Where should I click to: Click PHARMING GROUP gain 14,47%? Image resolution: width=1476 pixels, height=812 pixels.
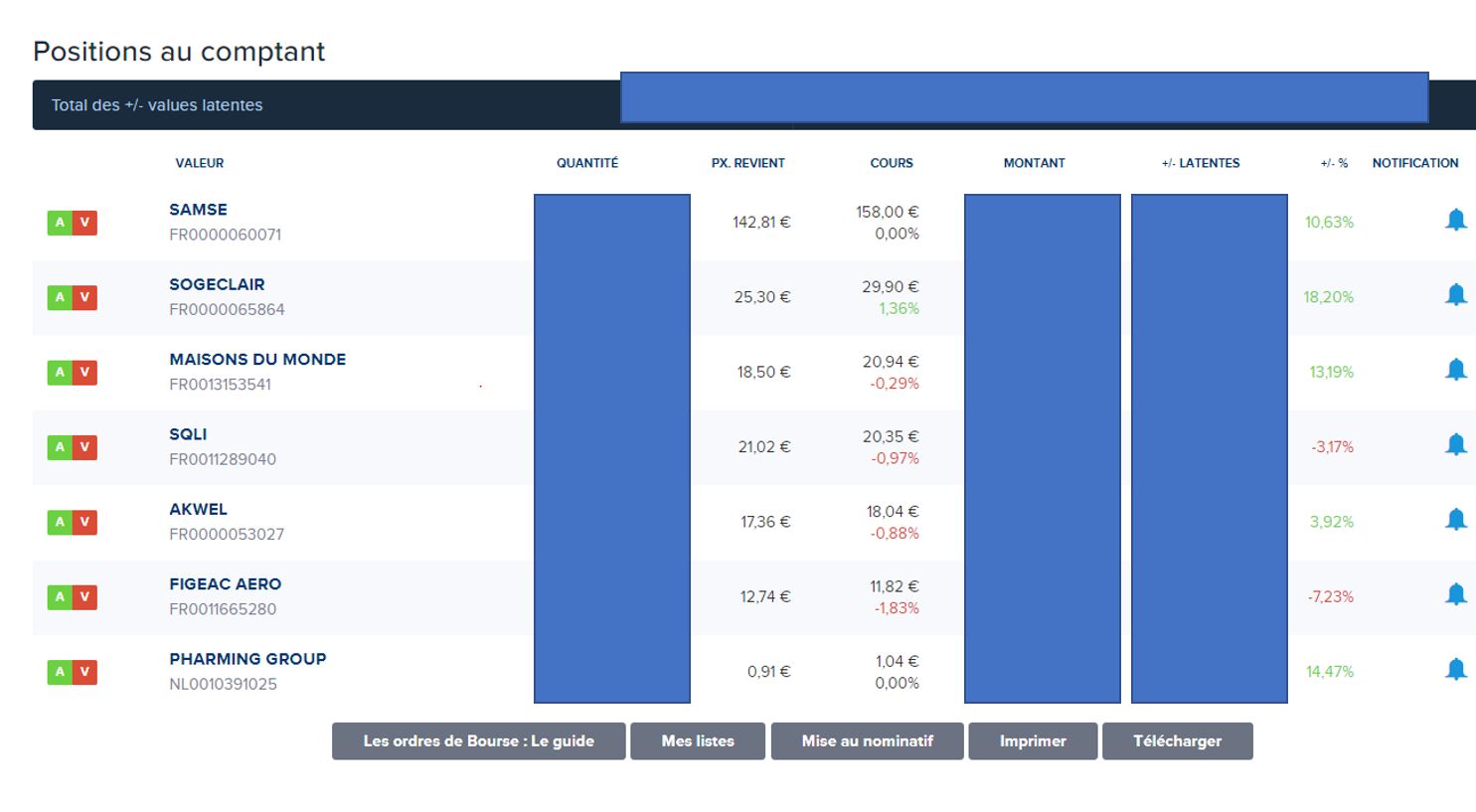1330,672
